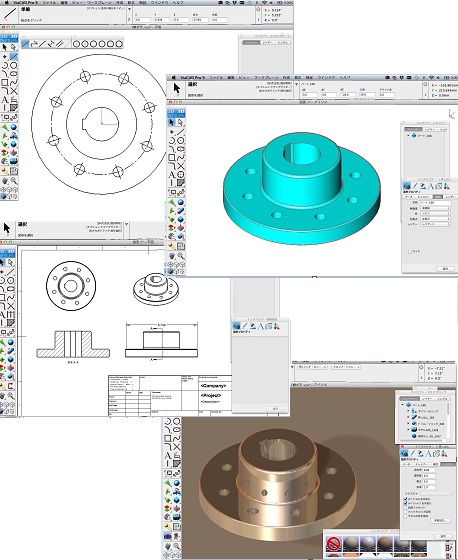Click the X coordinate input field in the 2D sketch window
458x560 pixels.
[x=142, y=20]
